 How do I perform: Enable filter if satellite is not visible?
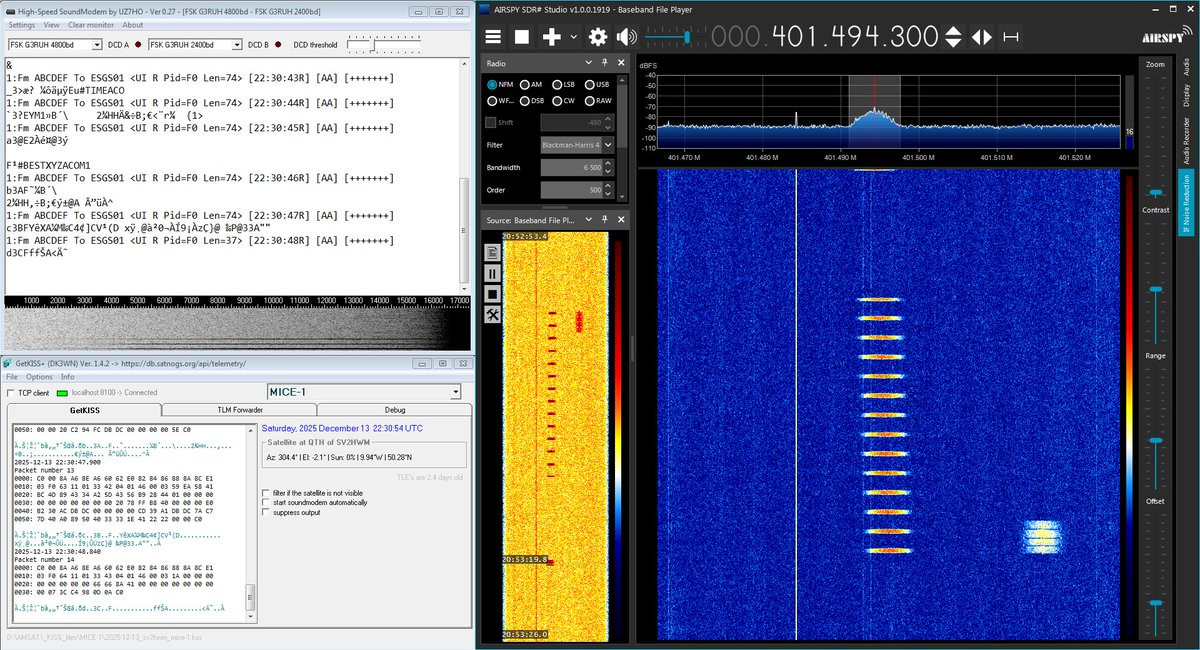click(265, 493)
